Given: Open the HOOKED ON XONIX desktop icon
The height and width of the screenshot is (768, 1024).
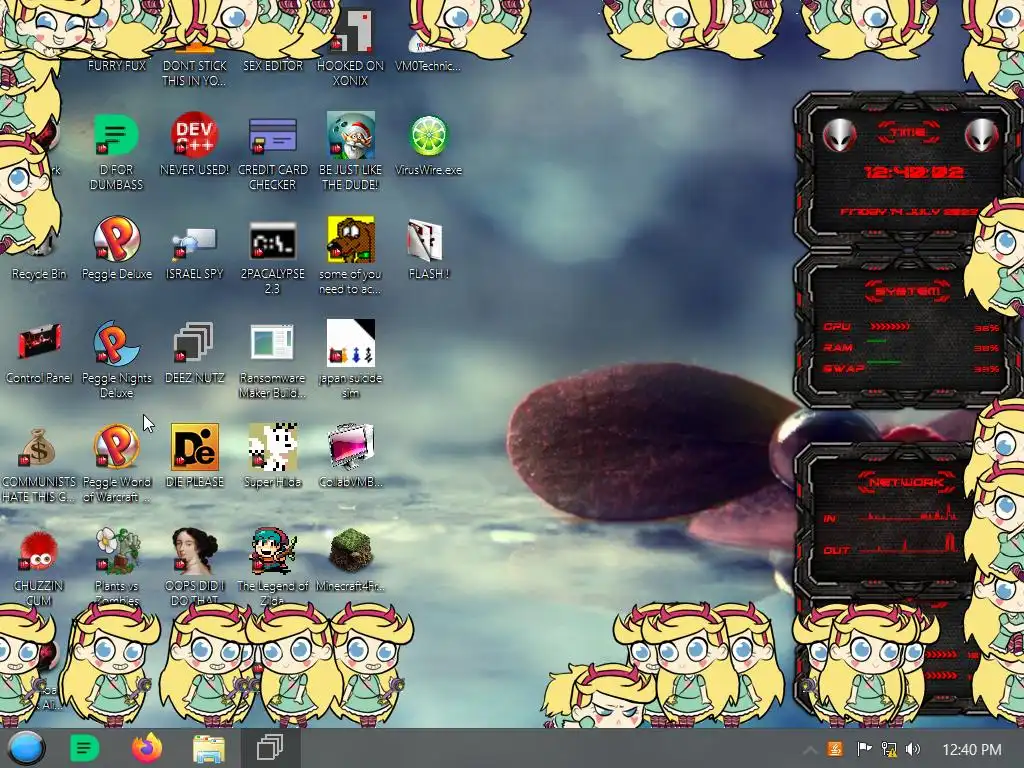Looking at the screenshot, I should pyautogui.click(x=351, y=31).
